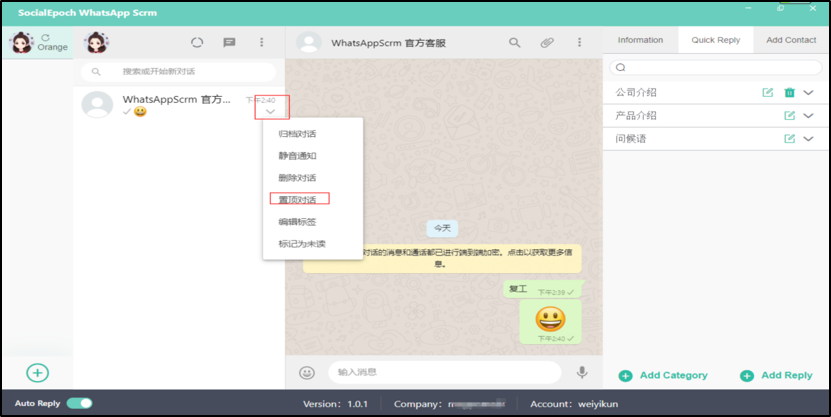This screenshot has width=831, height=417.
Task: Click the search icon in chat header
Action: (515, 42)
